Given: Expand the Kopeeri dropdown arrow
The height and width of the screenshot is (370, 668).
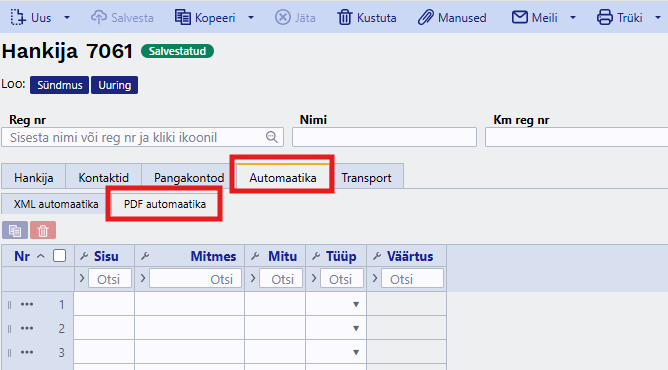Looking at the screenshot, I should (x=251, y=18).
